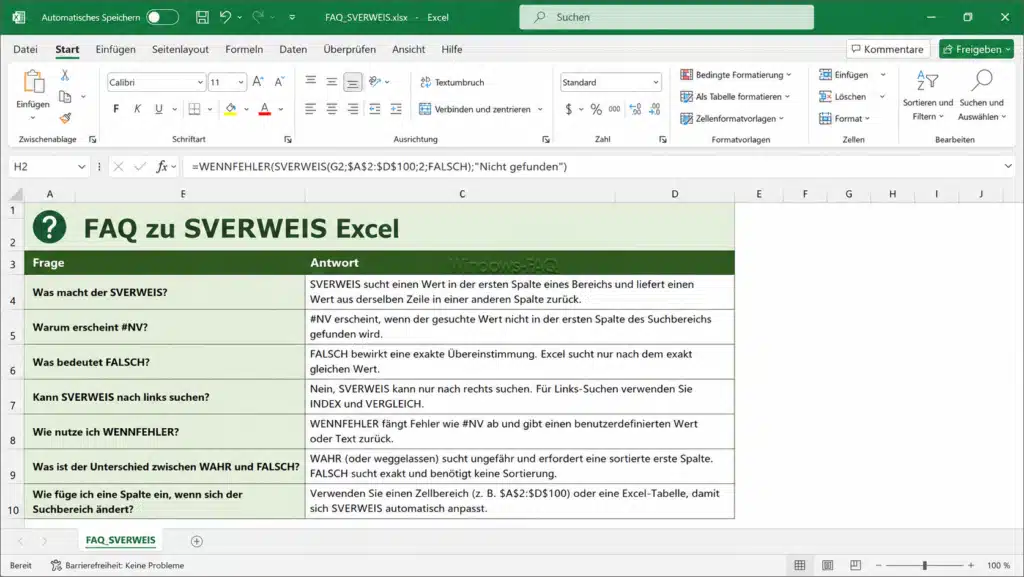Switch to Page Layout view icon
1024x577 pixels.
click(x=827, y=566)
